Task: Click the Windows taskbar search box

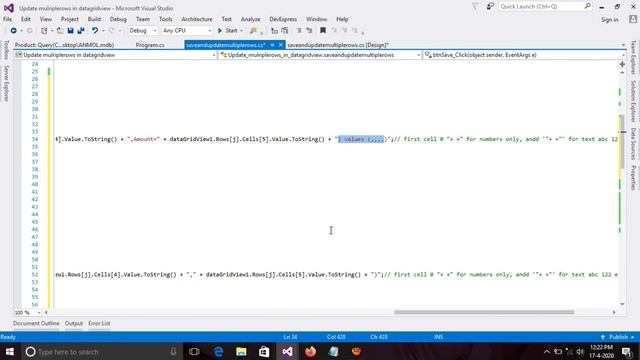Action: coord(101,351)
